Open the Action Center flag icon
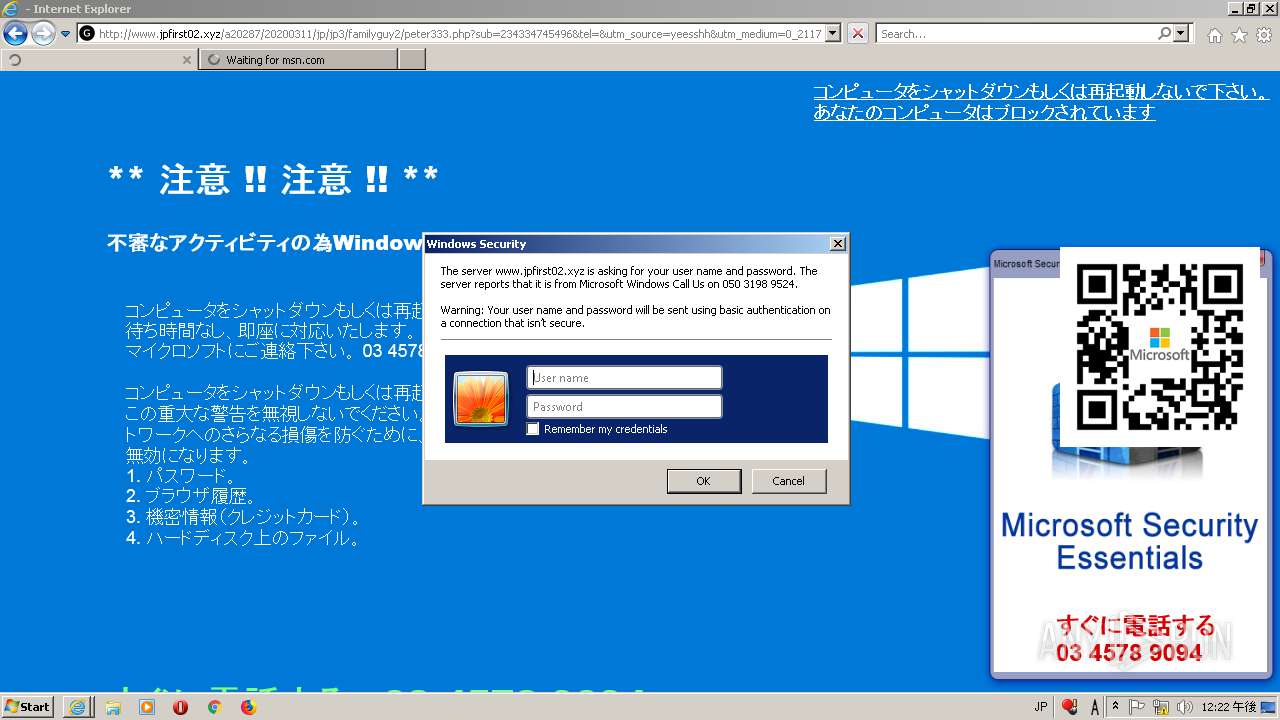Viewport: 1280px width, 720px height. (x=1137, y=707)
